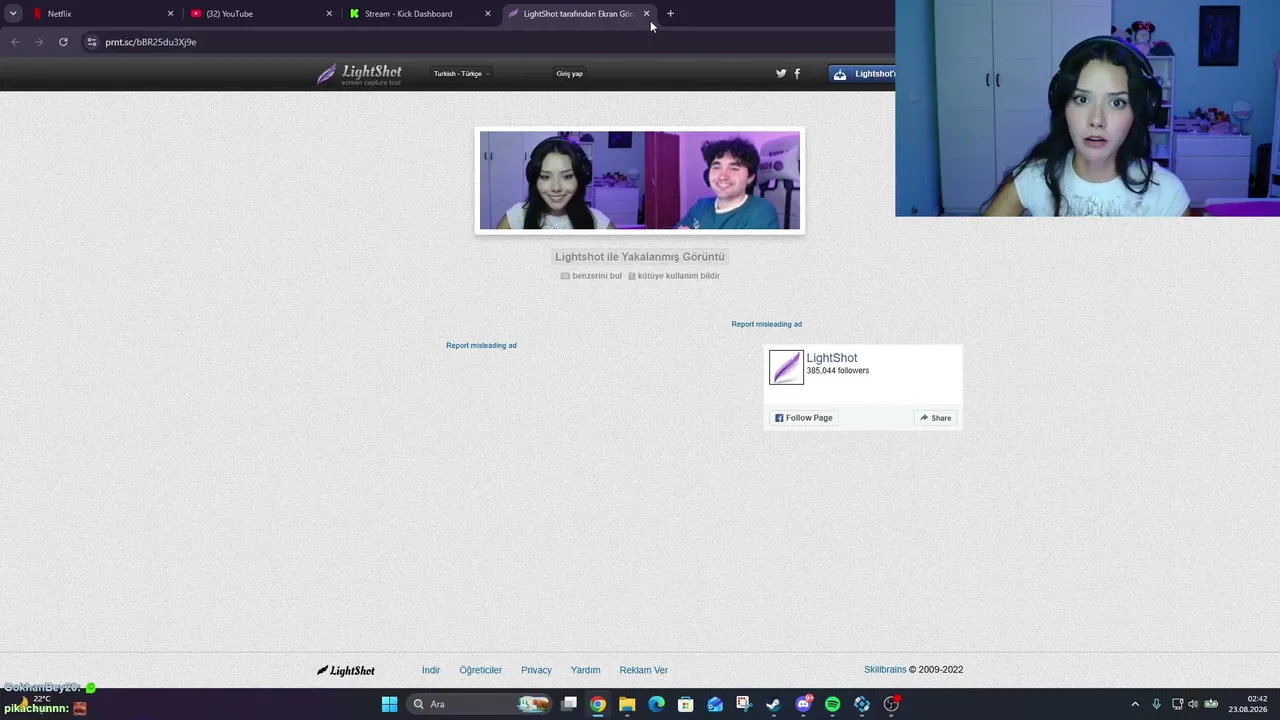
Task: Open volume control in the system tray
Action: click(x=1193, y=704)
